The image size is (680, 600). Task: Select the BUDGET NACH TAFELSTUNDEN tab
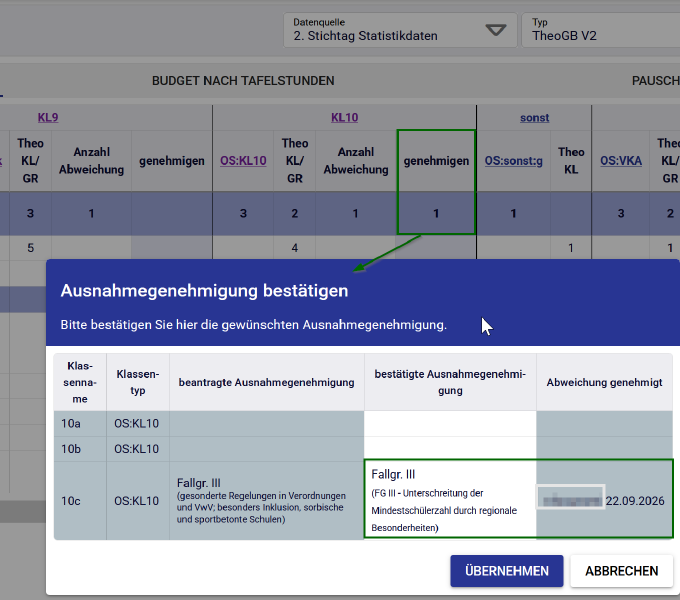pos(243,81)
